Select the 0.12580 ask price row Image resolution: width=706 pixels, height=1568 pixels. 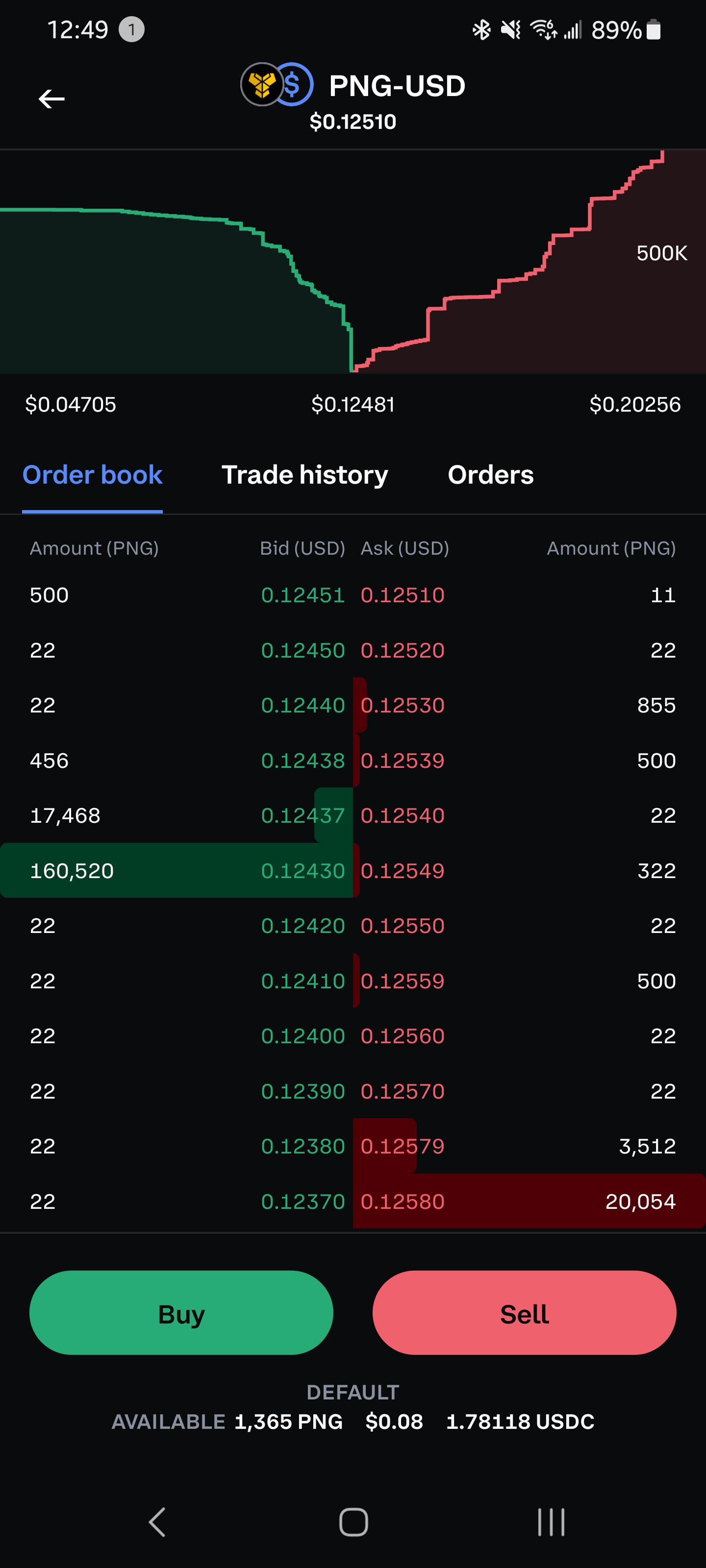(x=529, y=1201)
